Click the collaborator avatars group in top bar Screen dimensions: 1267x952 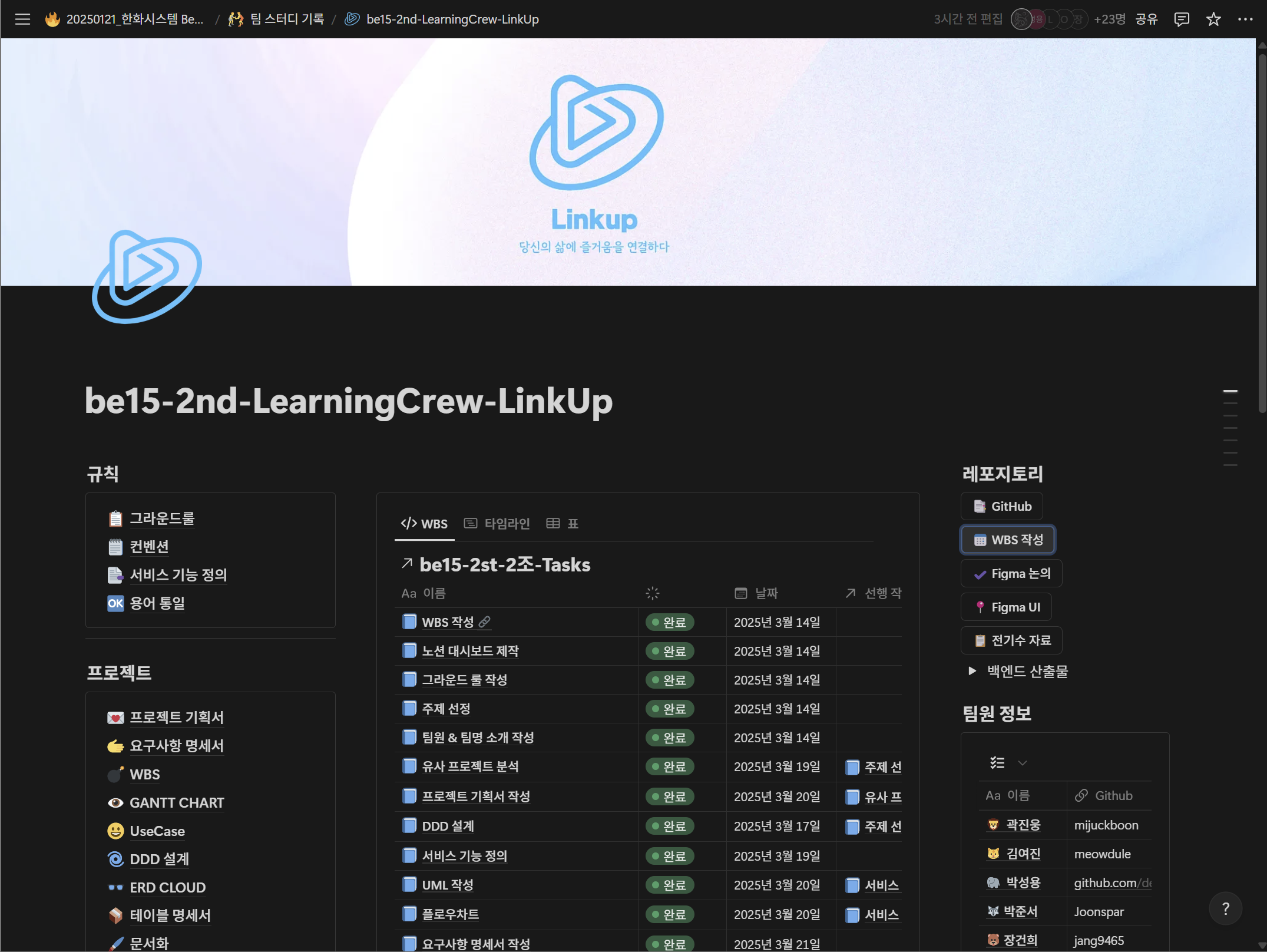pyautogui.click(x=1049, y=19)
